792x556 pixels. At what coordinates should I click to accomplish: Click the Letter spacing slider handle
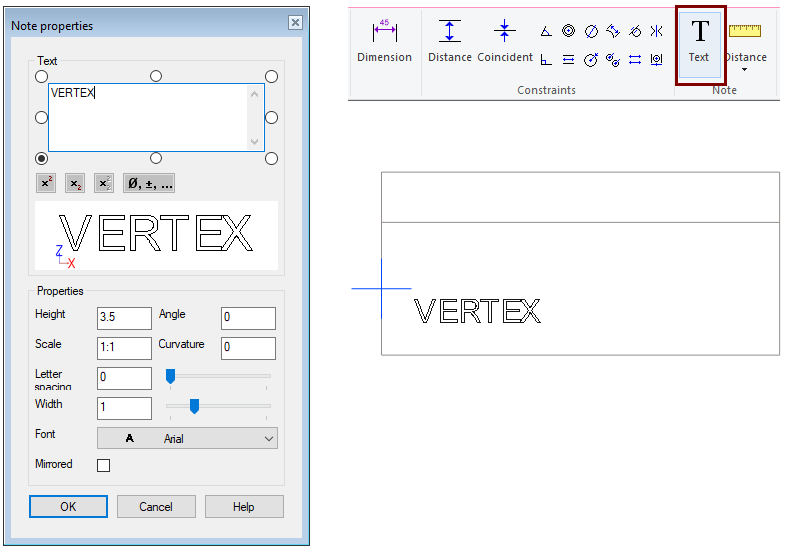click(x=170, y=376)
